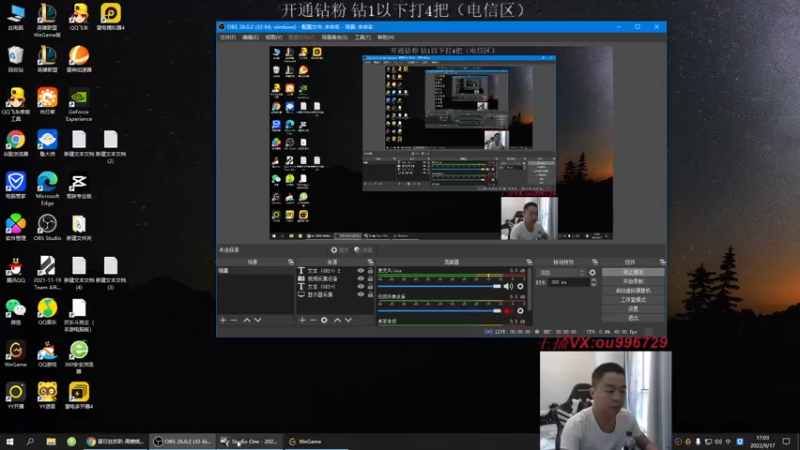Open the Help menu in OBS

[x=386, y=37]
